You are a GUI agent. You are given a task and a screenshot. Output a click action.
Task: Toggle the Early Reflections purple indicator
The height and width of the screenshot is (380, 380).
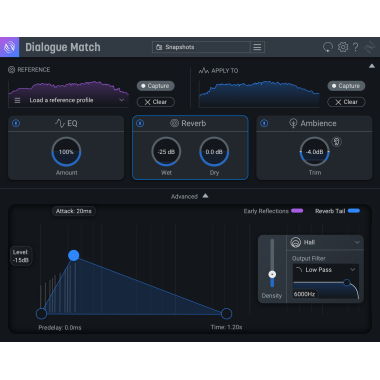click(297, 211)
